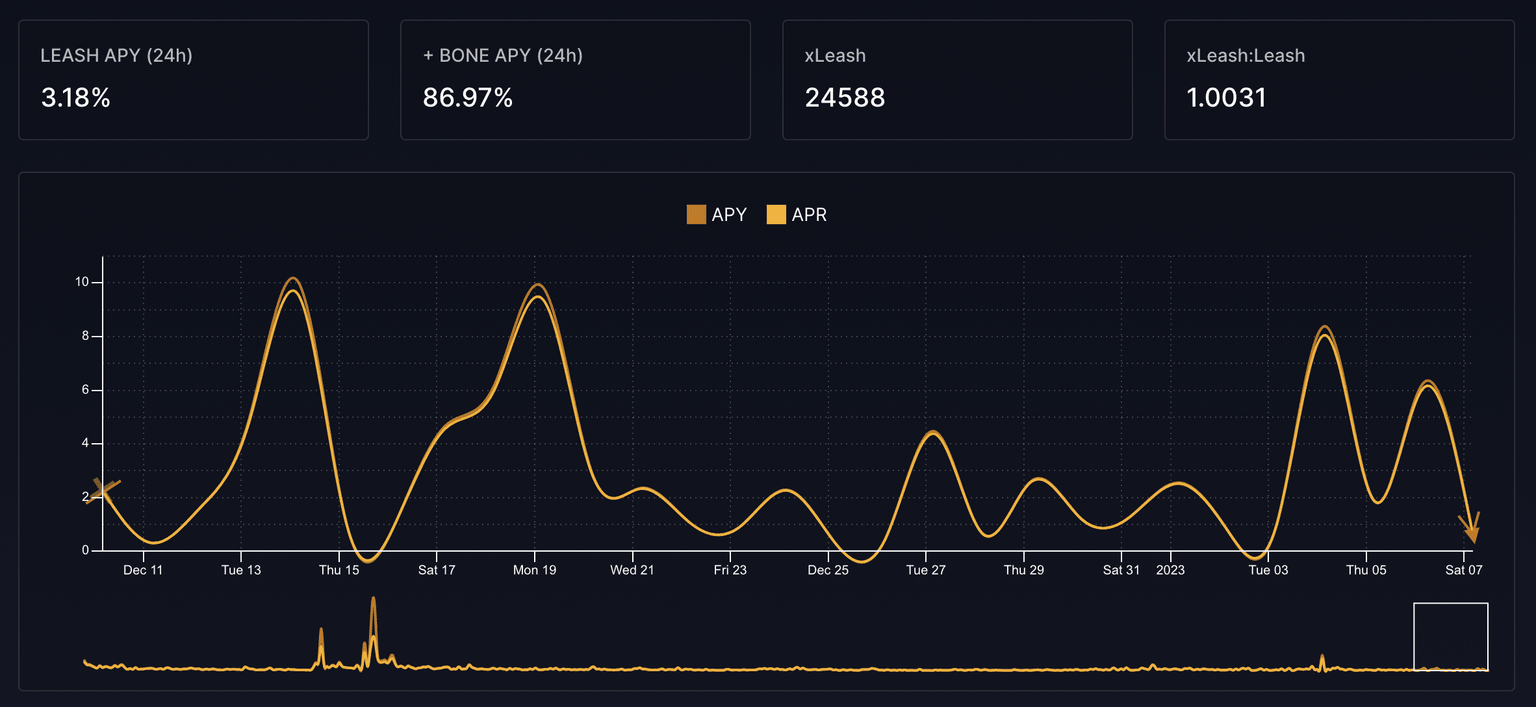Click the 10 label on the y-axis
This screenshot has height=707, width=1536.
tap(84, 281)
